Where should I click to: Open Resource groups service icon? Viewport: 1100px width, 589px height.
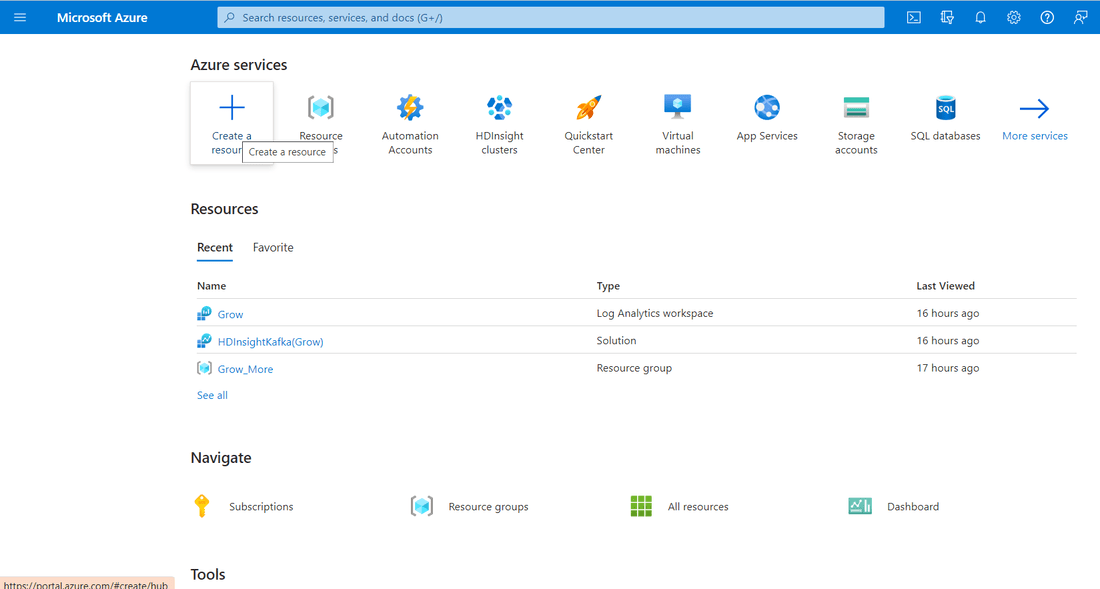[321, 108]
